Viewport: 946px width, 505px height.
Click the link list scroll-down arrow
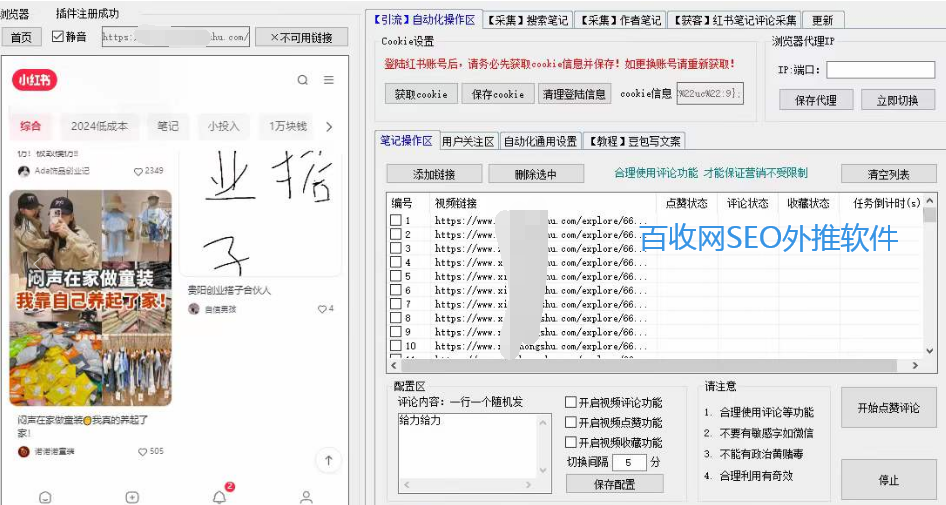tap(930, 351)
